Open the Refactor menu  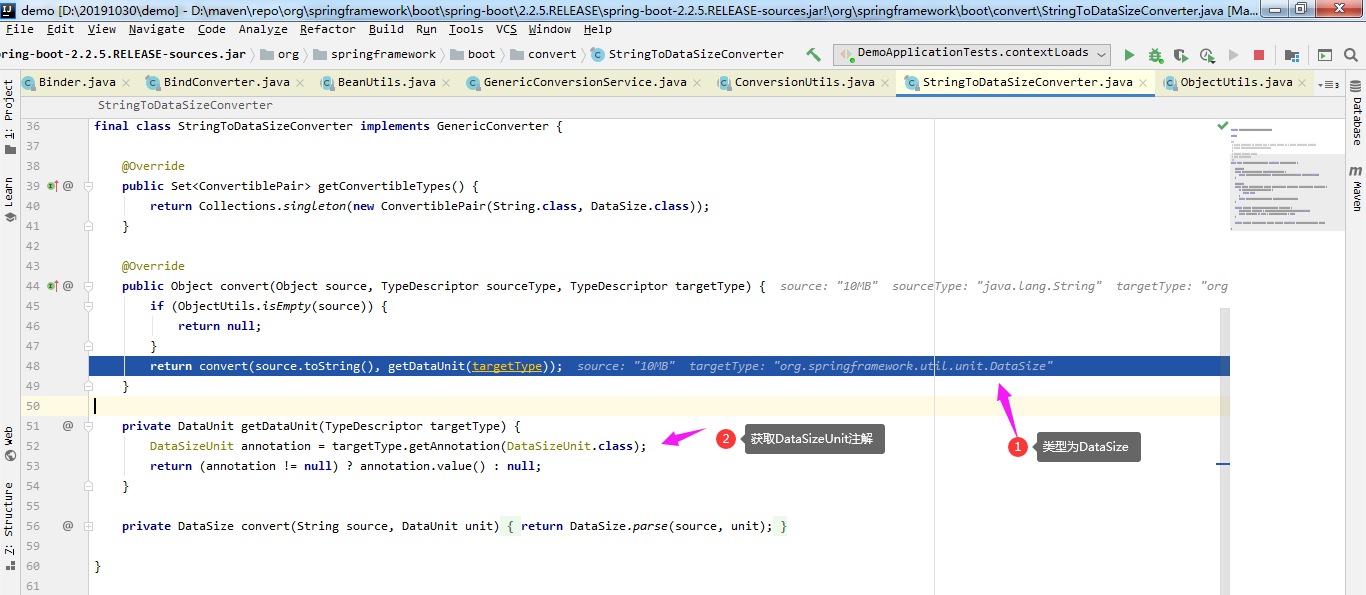pyautogui.click(x=327, y=29)
